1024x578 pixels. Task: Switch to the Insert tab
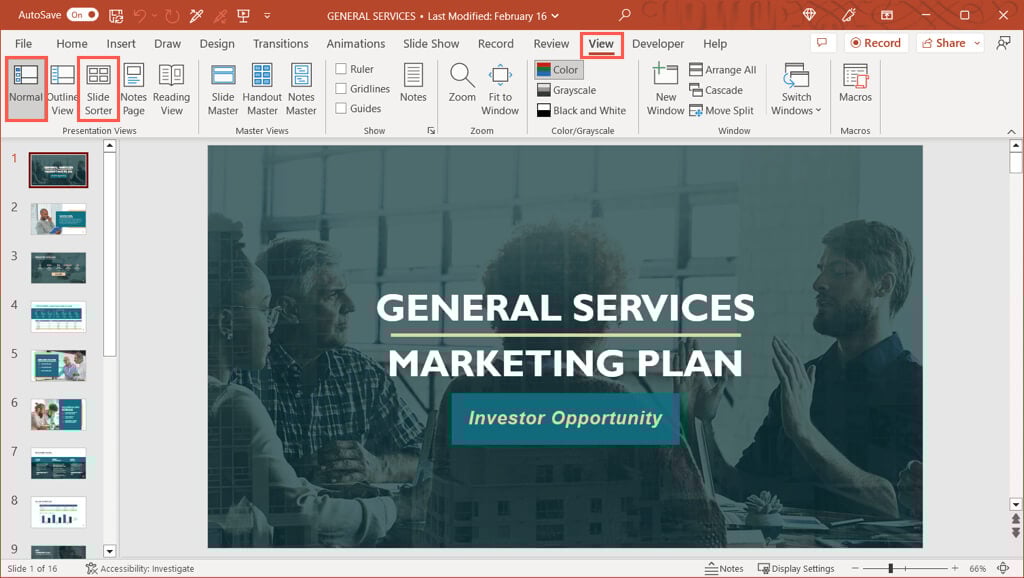tap(121, 44)
